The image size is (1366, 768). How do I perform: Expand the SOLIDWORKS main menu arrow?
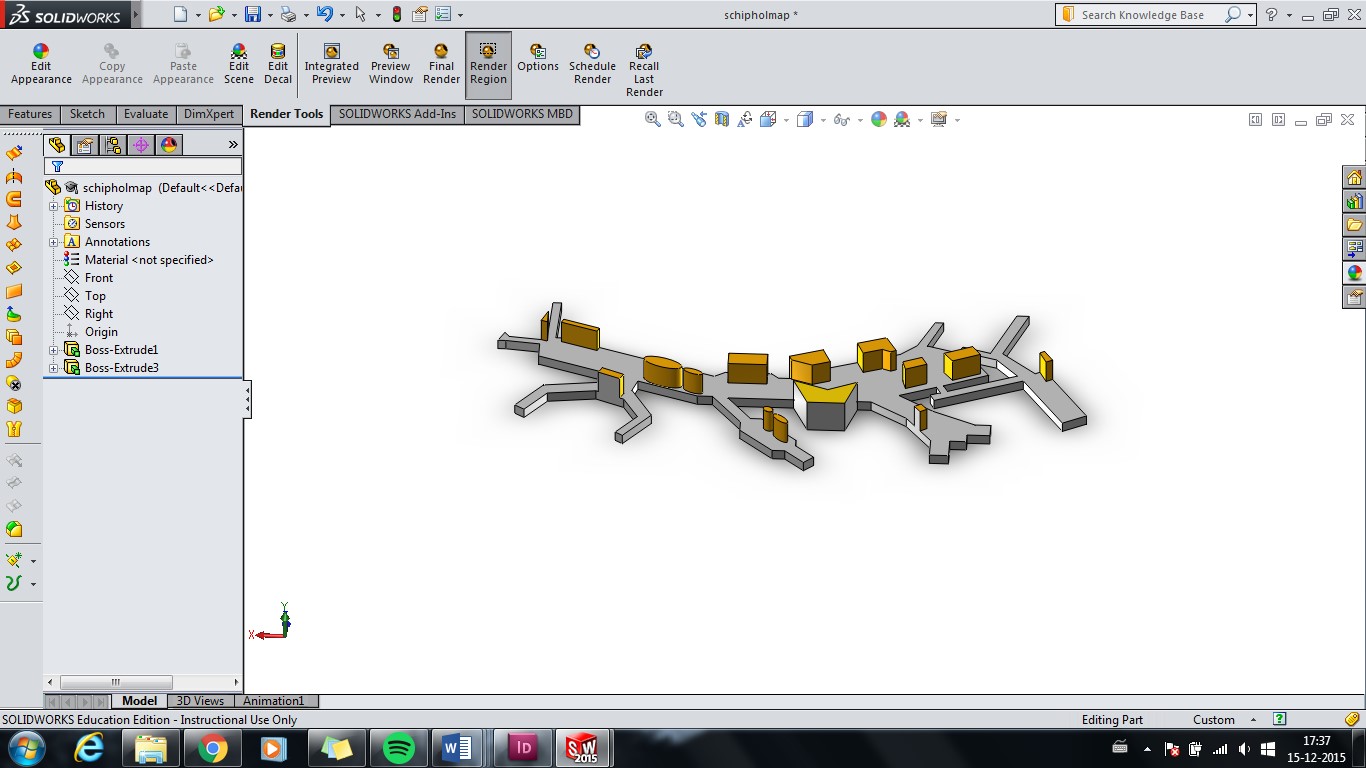click(136, 16)
